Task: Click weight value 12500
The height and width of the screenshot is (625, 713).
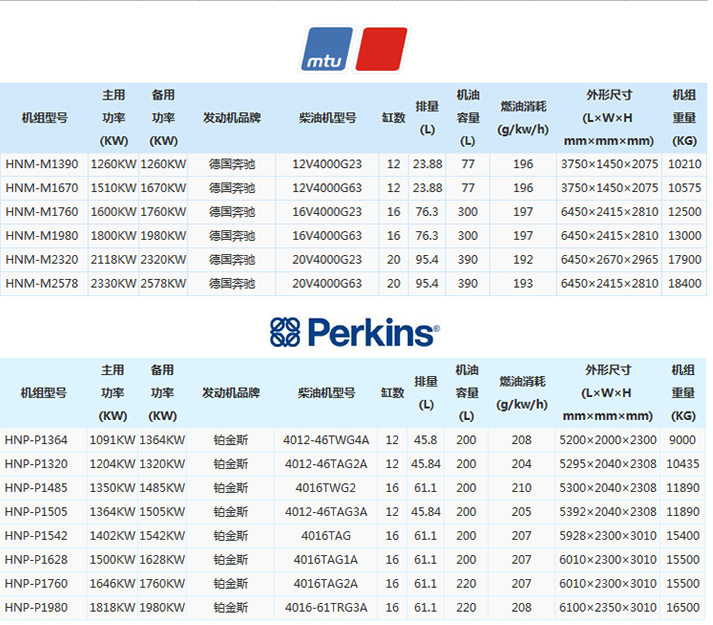Action: (684, 212)
